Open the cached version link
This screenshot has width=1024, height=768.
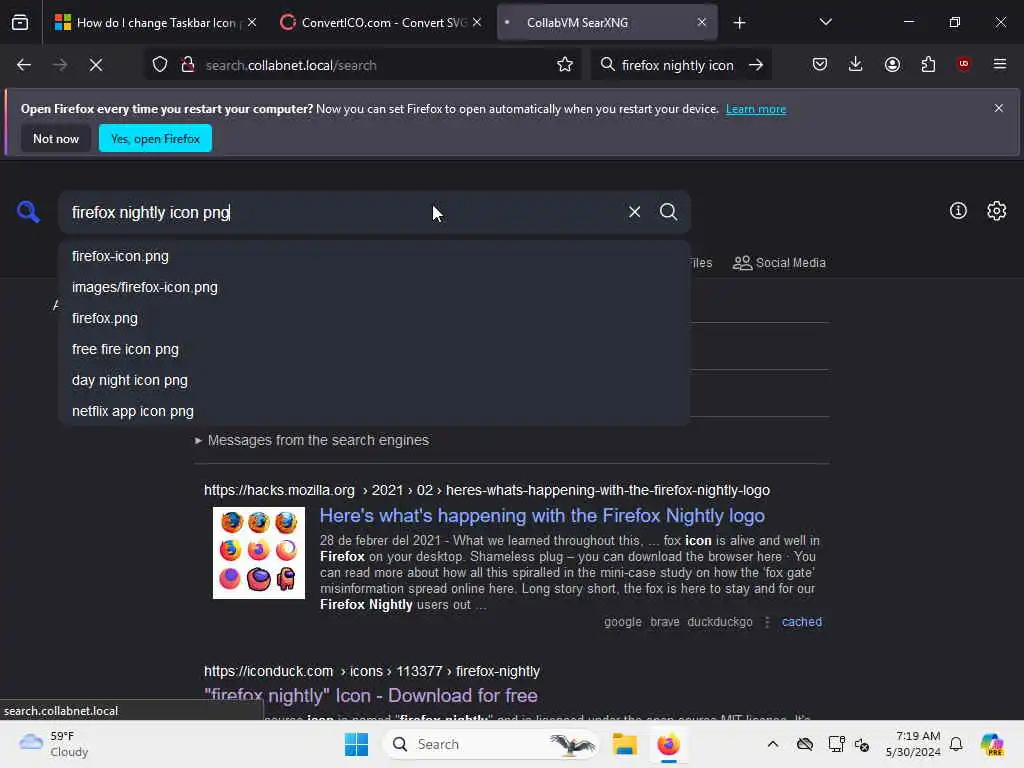tap(801, 622)
